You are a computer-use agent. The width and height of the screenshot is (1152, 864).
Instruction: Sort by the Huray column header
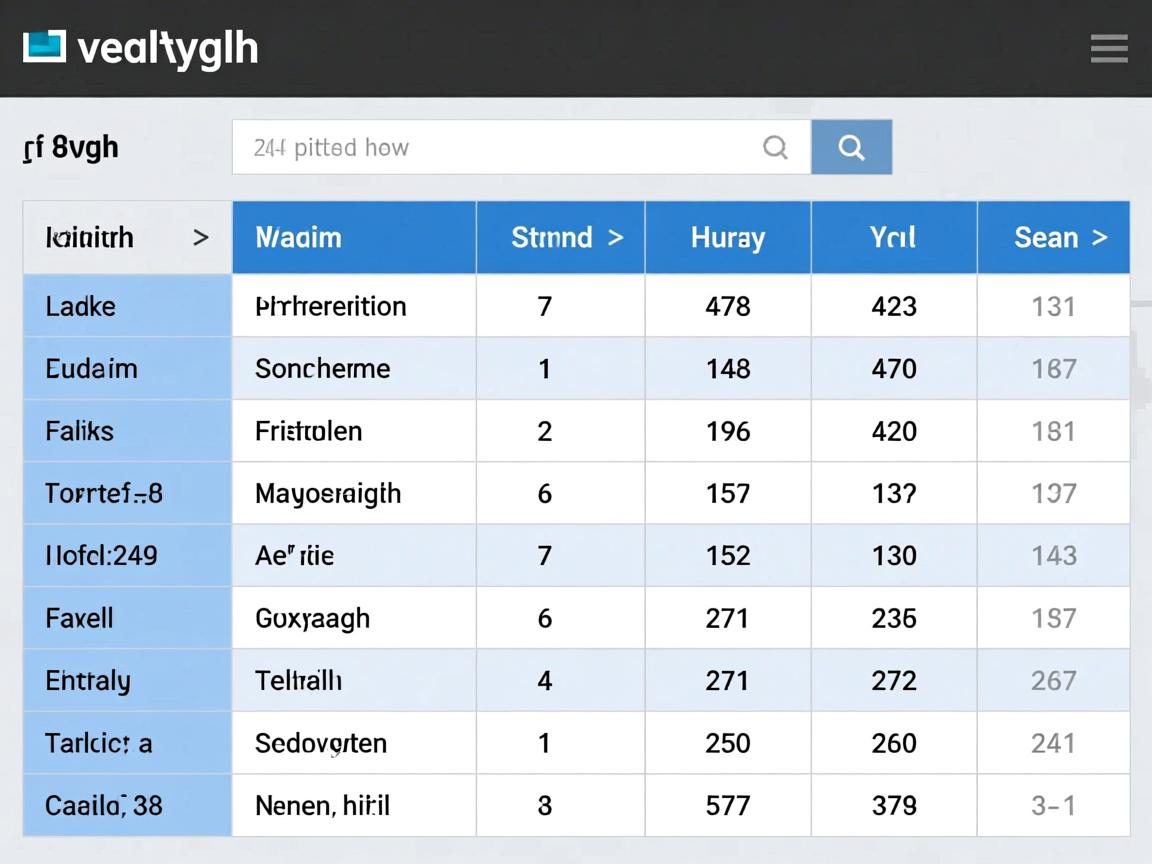727,237
